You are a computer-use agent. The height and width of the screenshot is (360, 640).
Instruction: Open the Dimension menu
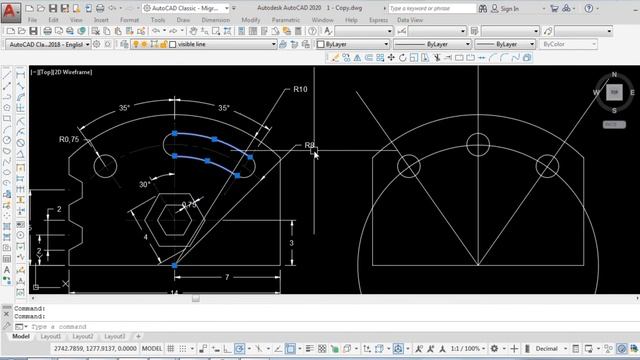[x=216, y=20]
